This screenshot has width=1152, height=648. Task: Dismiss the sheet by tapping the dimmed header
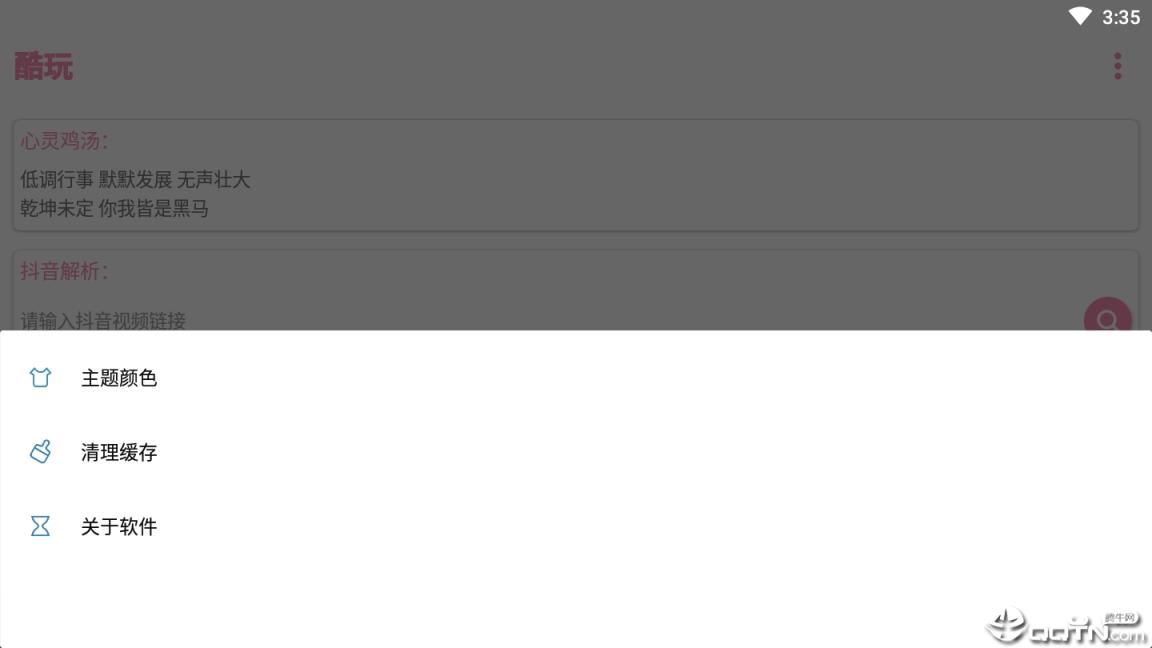pos(576,66)
